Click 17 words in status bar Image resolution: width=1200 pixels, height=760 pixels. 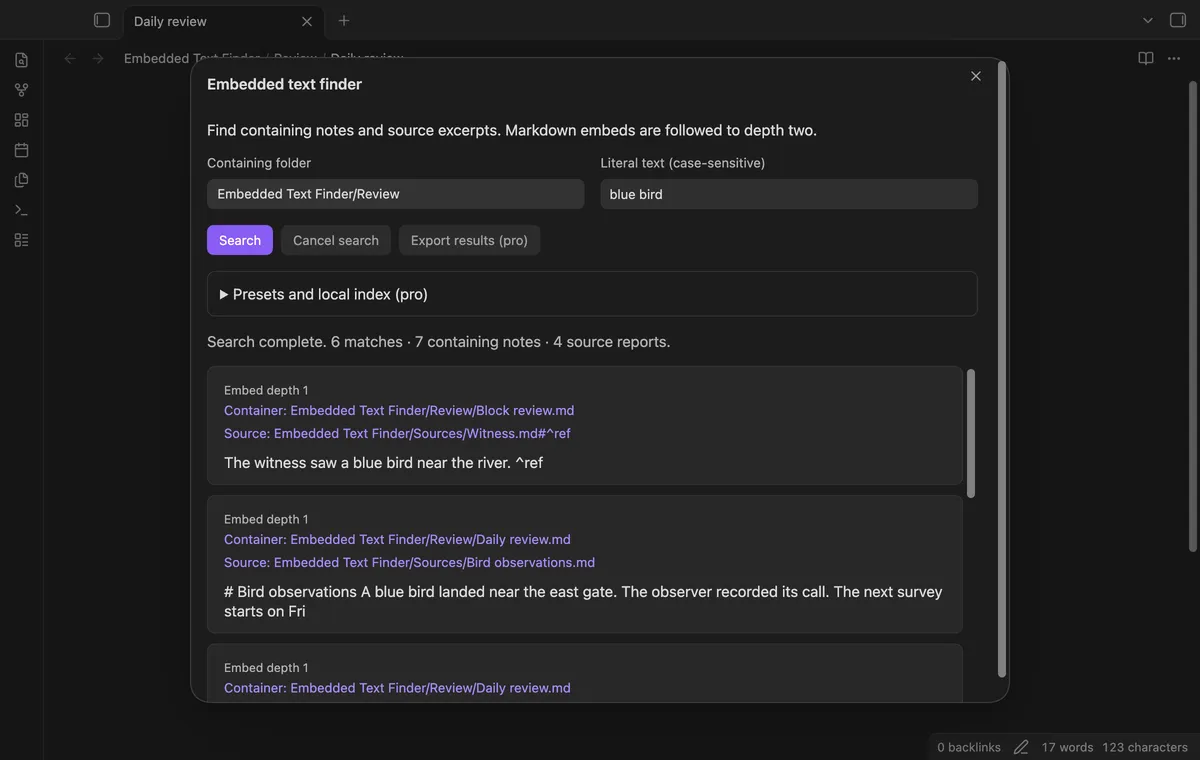coord(1067,747)
